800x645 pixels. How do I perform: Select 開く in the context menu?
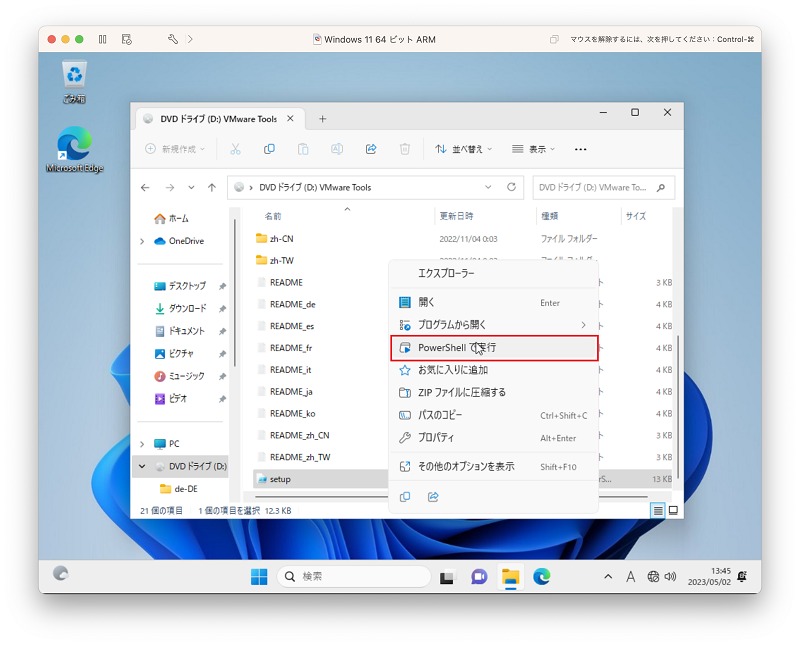493,303
